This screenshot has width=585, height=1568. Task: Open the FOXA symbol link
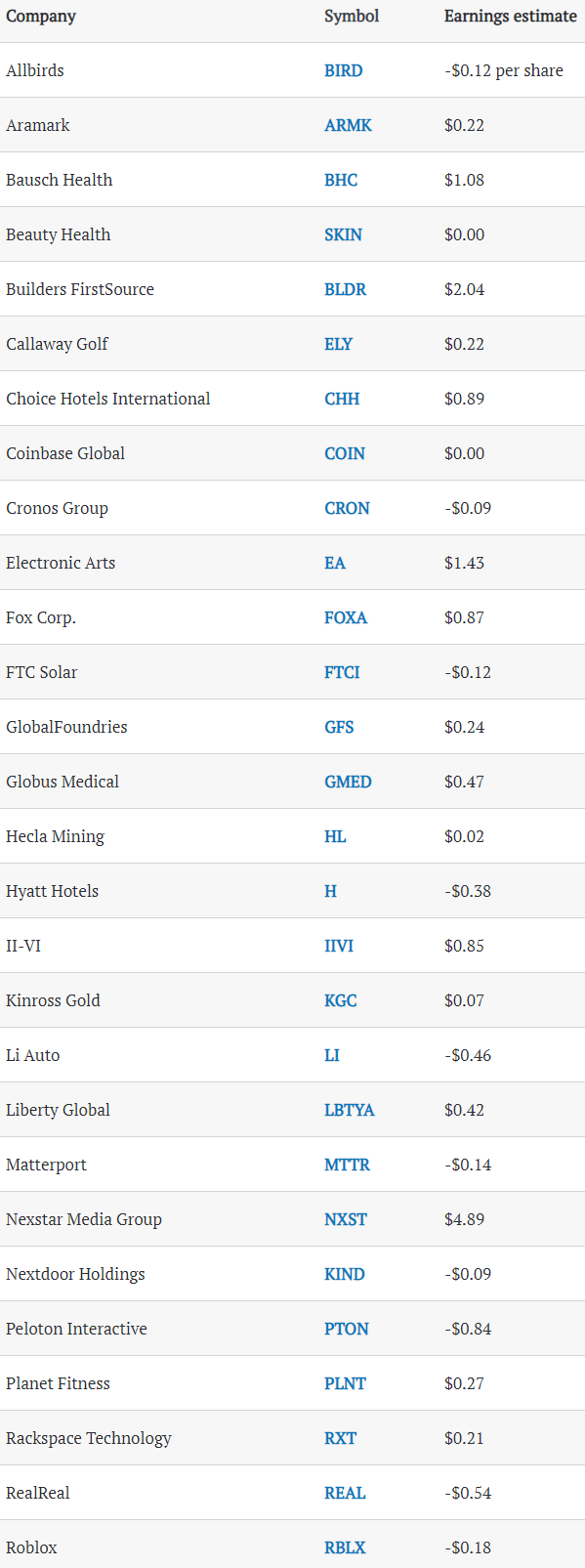click(346, 617)
